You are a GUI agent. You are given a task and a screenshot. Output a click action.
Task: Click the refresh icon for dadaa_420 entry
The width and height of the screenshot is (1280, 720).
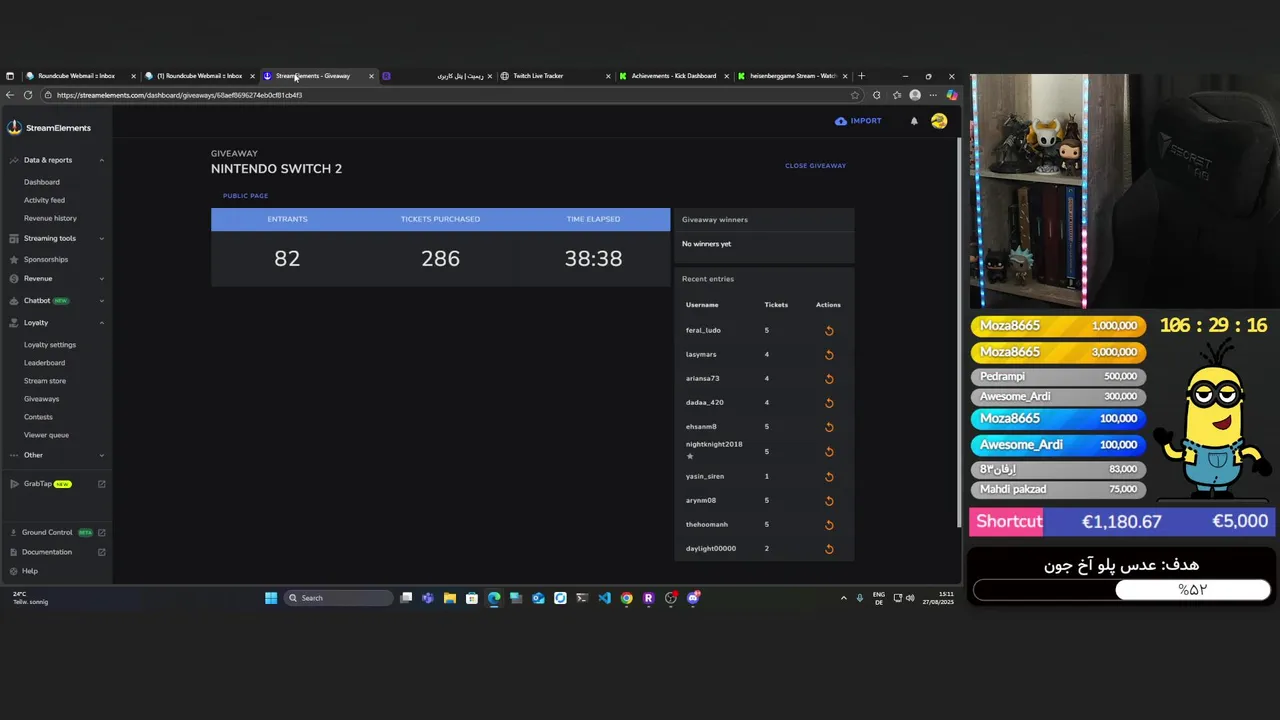[829, 403]
